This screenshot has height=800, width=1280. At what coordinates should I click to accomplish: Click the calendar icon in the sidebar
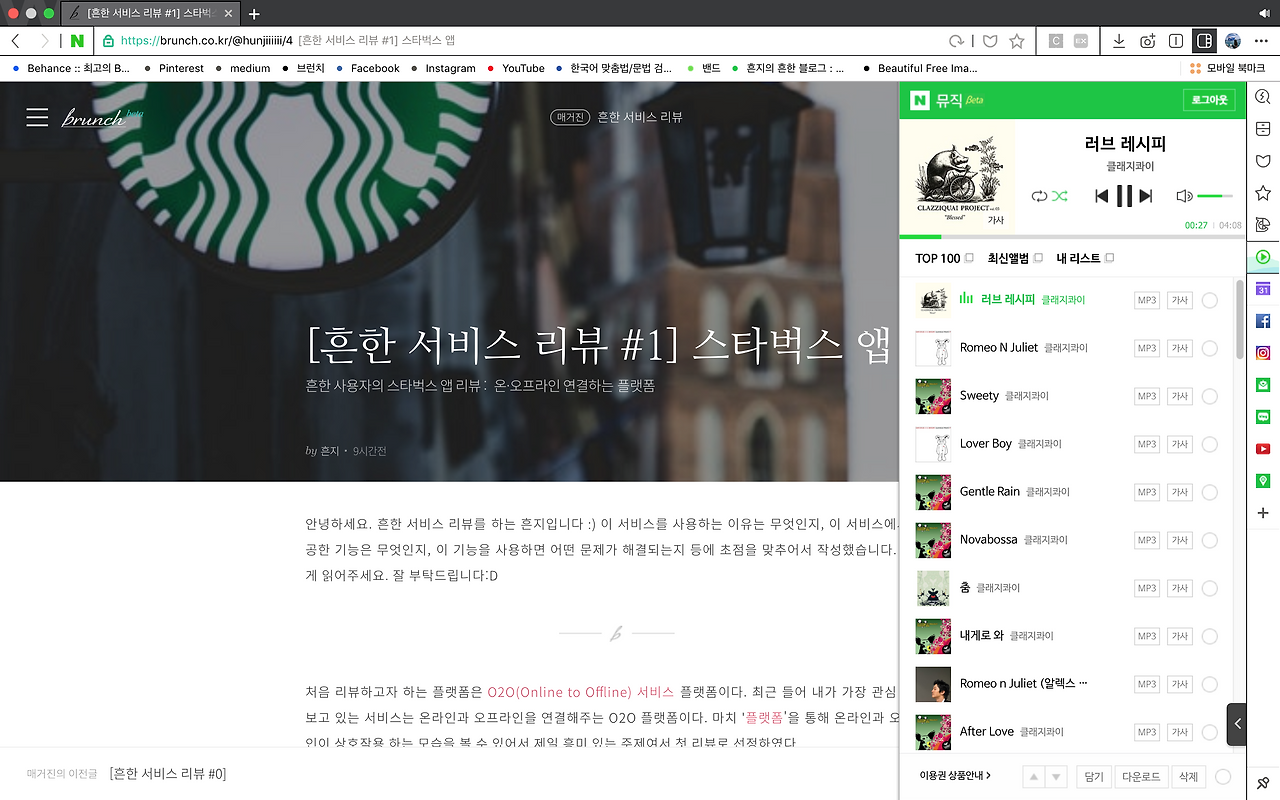pyautogui.click(x=1262, y=288)
